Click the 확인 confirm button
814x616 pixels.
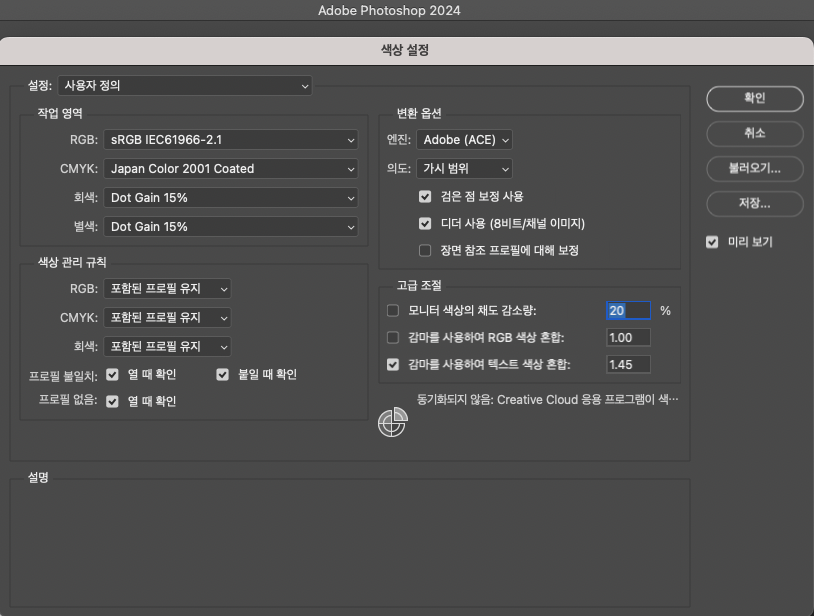click(754, 99)
